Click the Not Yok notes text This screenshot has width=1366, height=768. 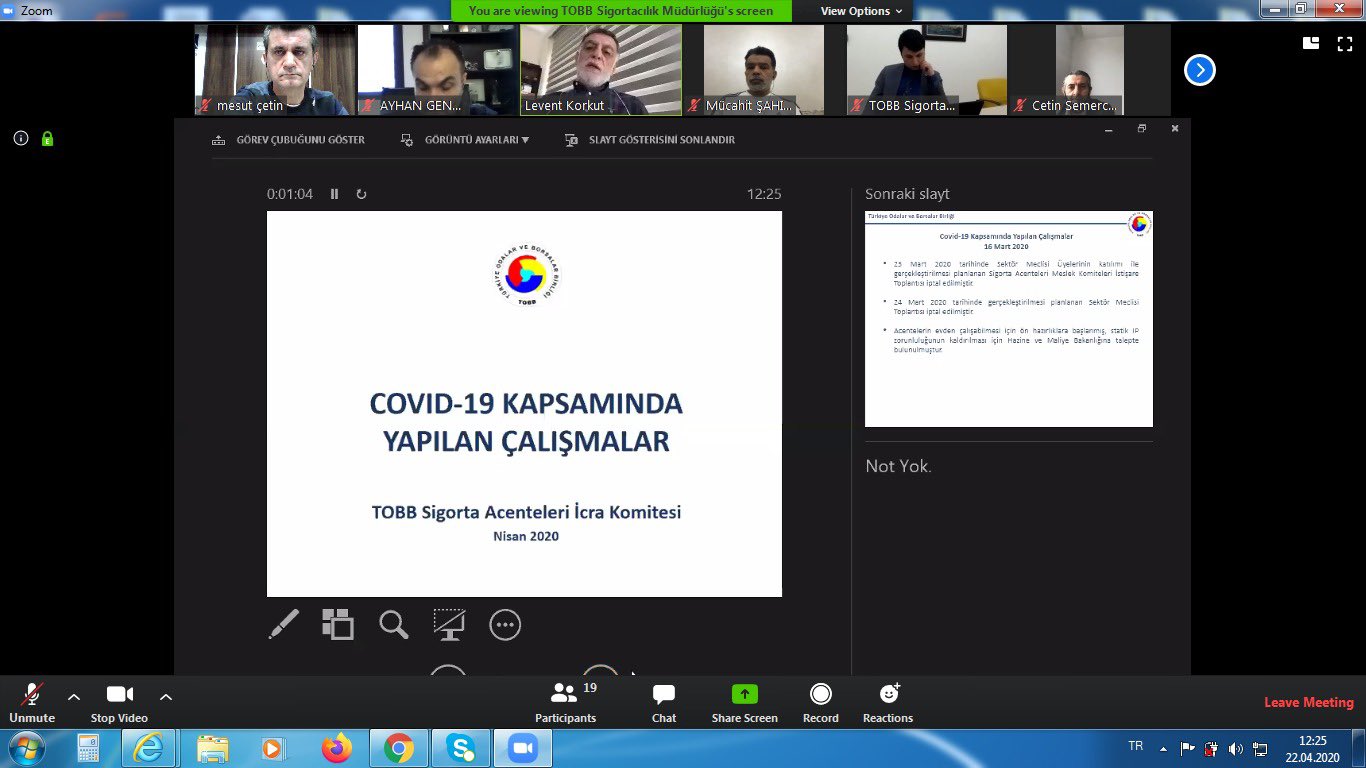(898, 466)
